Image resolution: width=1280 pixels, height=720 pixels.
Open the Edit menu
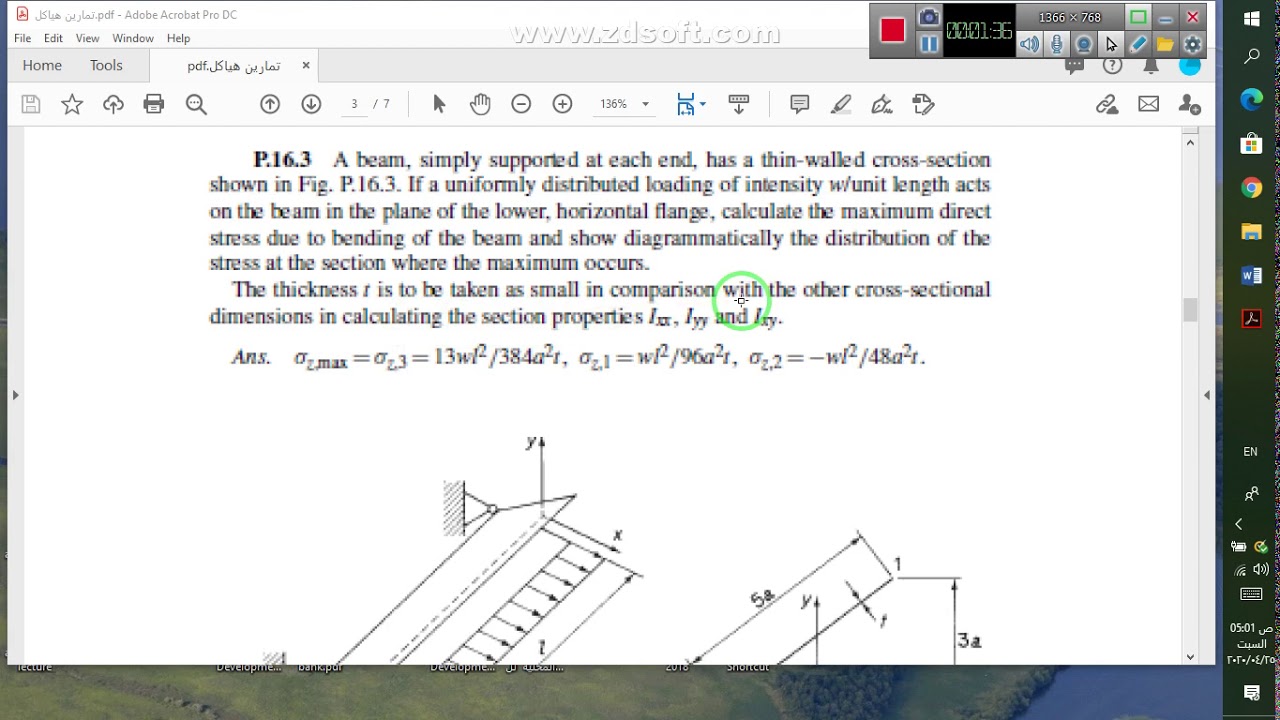53,38
